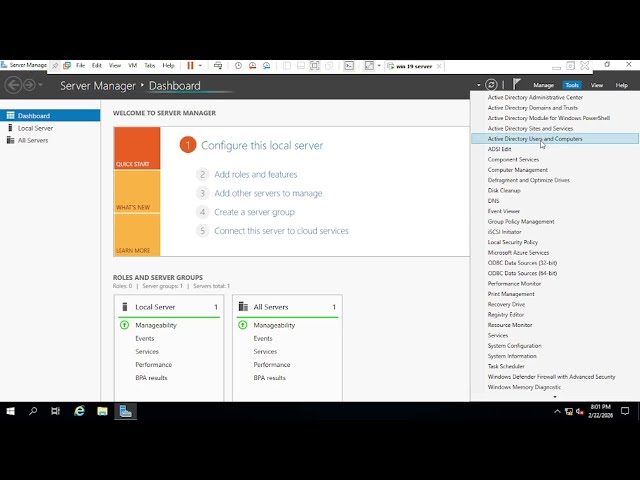The height and width of the screenshot is (480, 640).
Task: Close the win 19 server tab
Action: (439, 66)
